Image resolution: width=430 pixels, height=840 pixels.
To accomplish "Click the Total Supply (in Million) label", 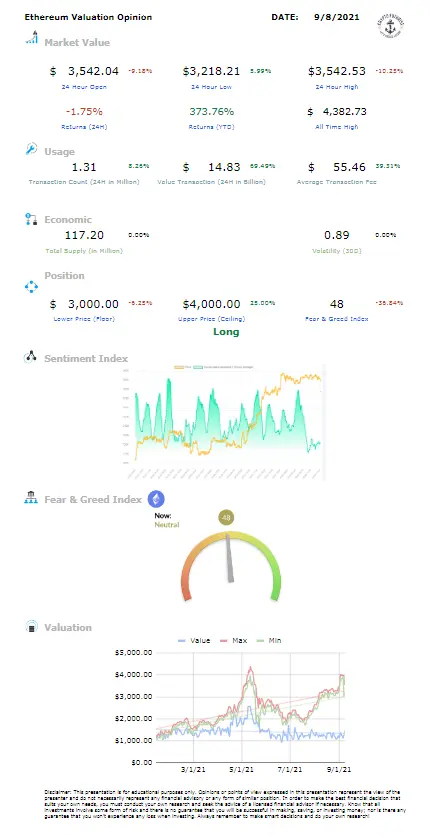I will (84, 251).
